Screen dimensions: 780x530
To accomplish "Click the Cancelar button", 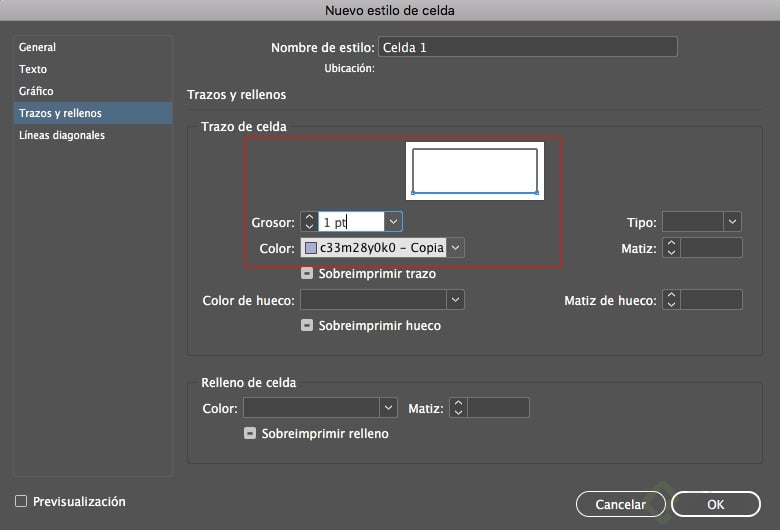I will [x=620, y=504].
